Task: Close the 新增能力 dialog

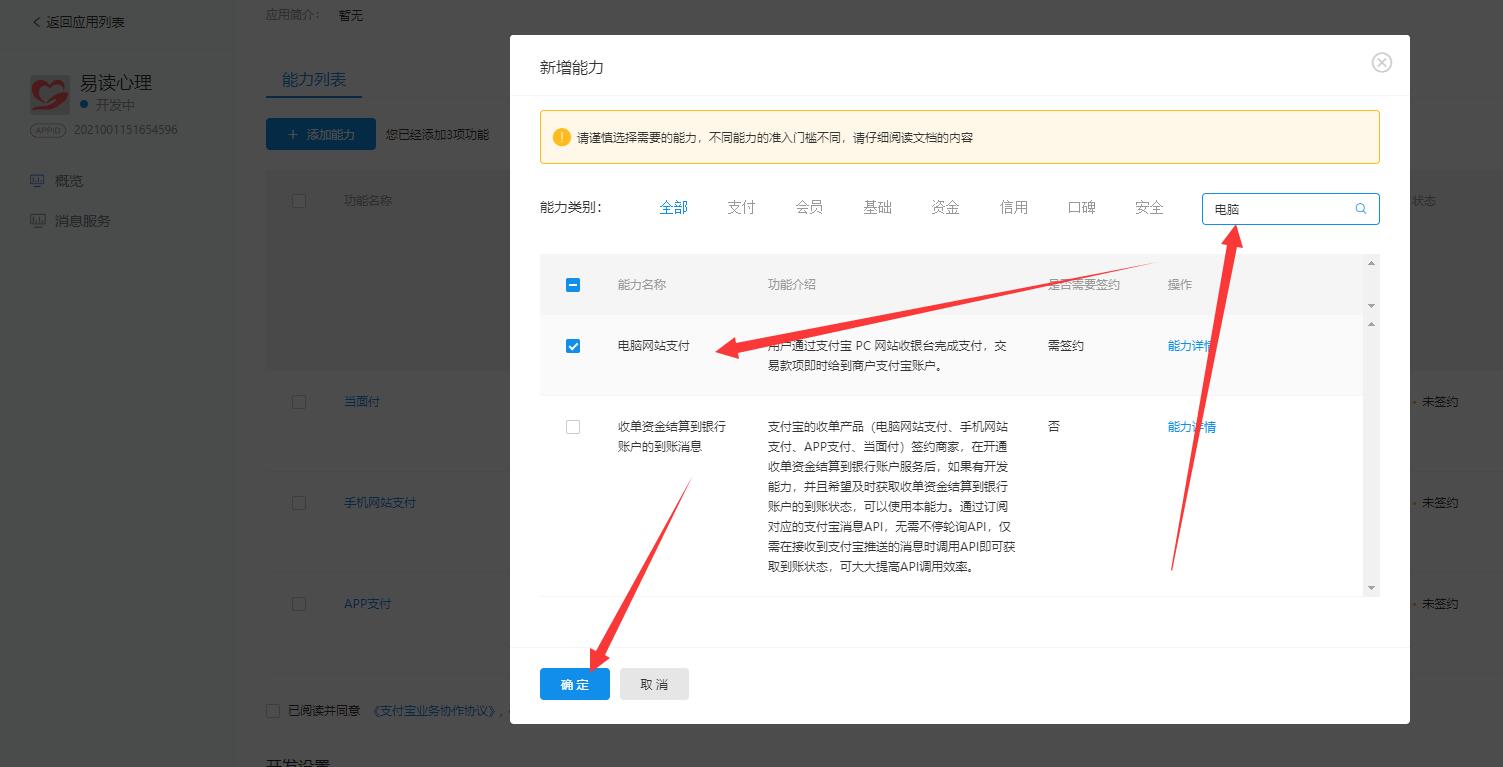Action: tap(1381, 63)
